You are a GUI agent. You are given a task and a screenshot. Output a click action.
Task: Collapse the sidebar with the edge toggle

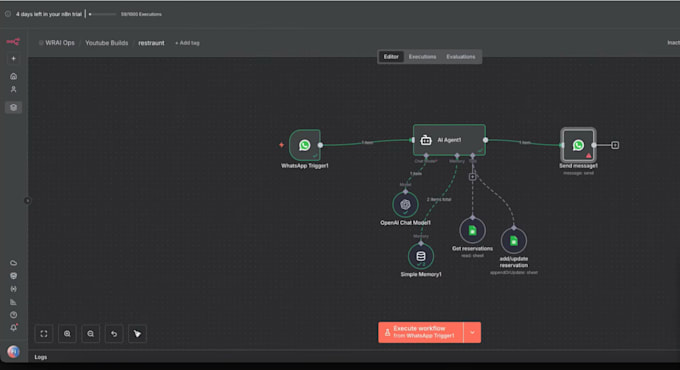(x=27, y=200)
